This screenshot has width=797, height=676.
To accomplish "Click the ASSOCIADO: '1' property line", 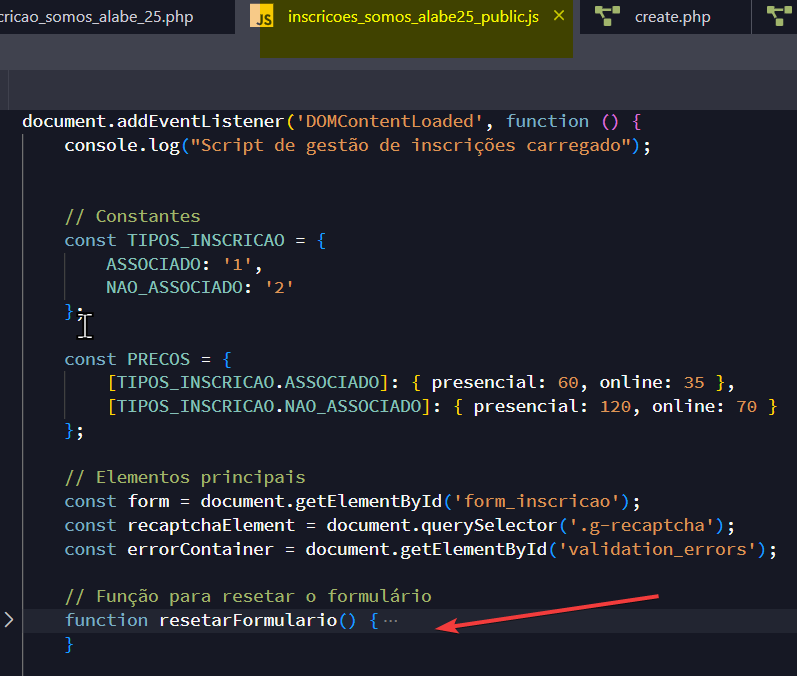I will [184, 264].
